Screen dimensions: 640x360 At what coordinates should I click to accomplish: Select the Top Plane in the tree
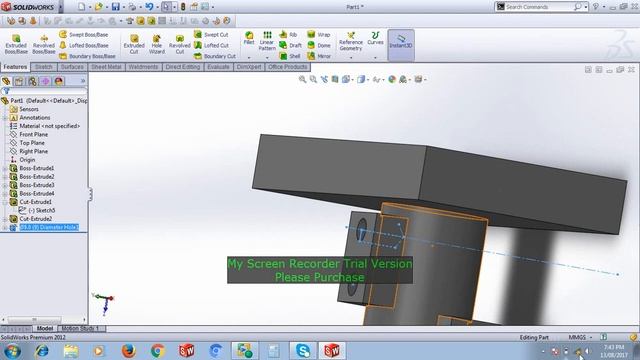pos(32,143)
